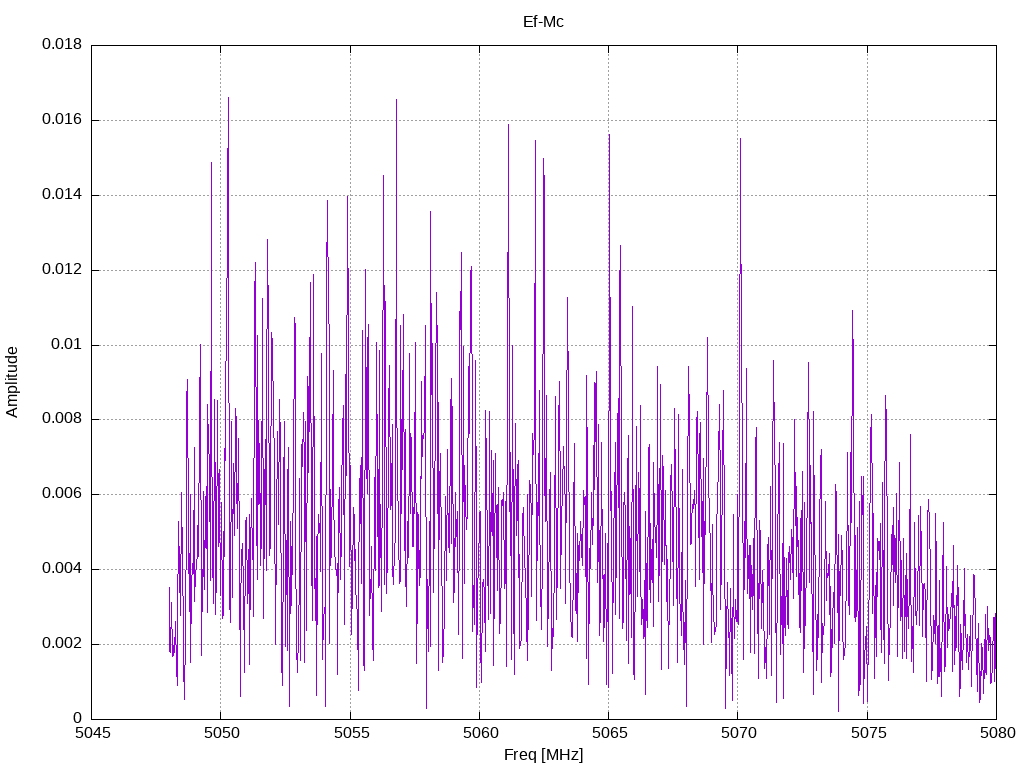
Task: Click the 0.002 y-axis tick label
Action: (62, 643)
